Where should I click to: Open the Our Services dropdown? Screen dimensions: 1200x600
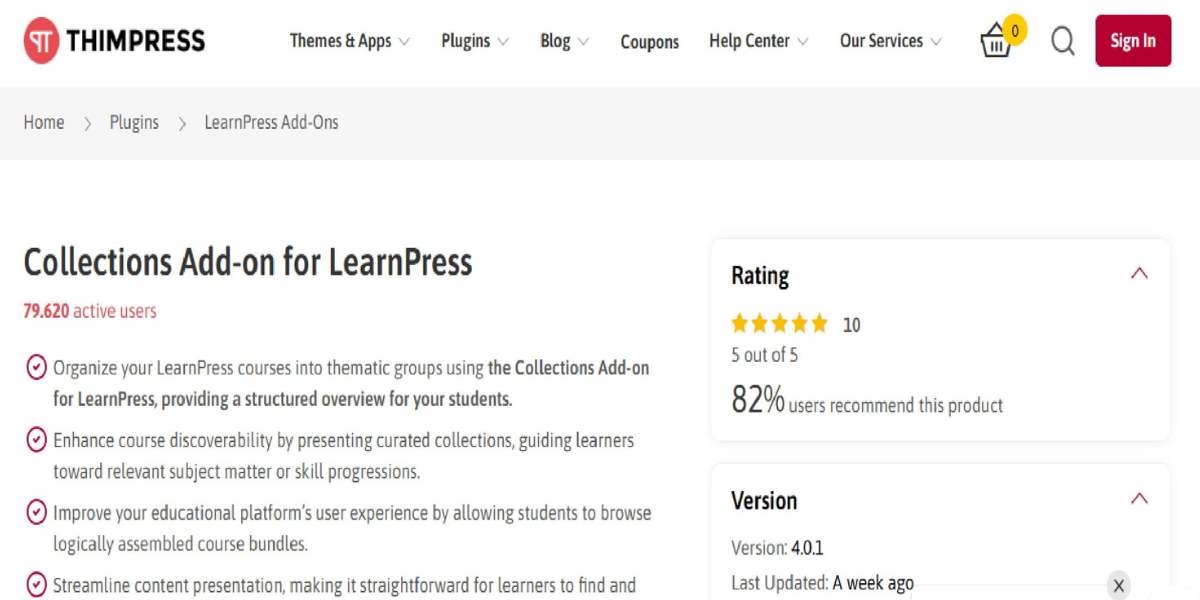point(882,41)
